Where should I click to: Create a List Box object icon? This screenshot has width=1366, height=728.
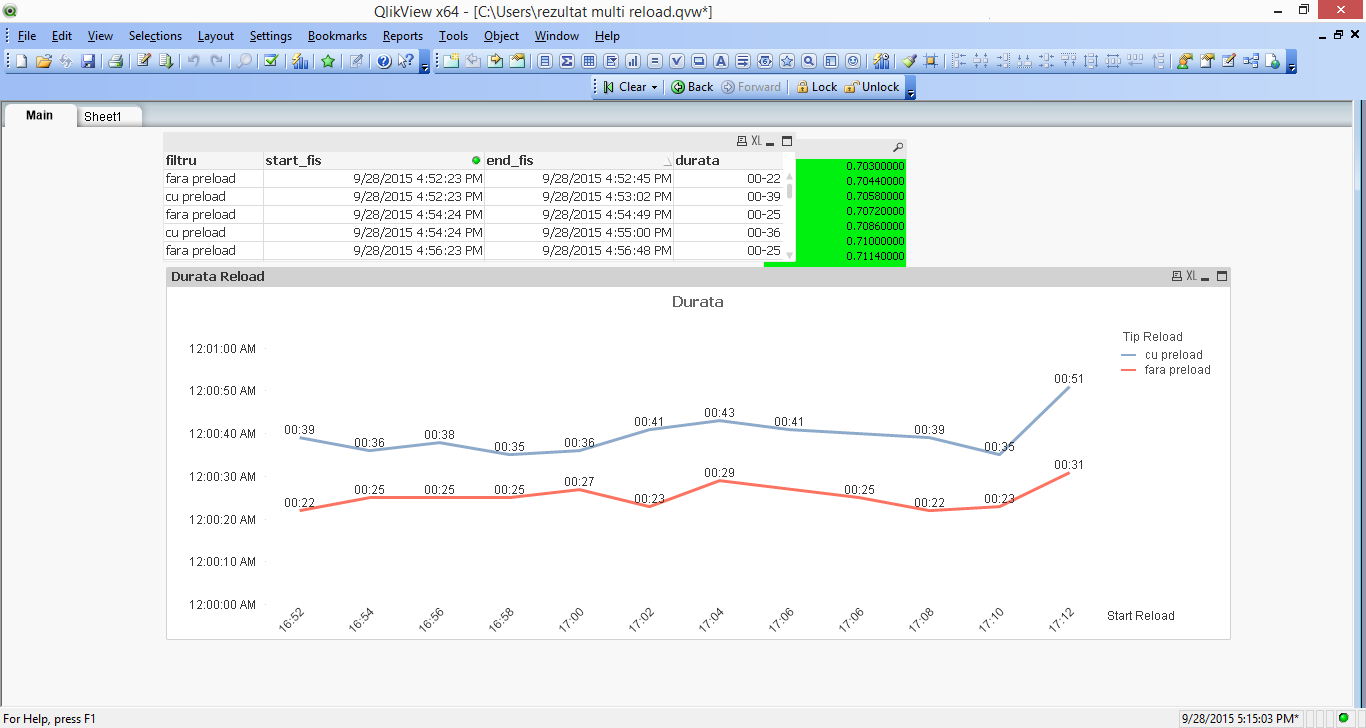pyautogui.click(x=545, y=61)
